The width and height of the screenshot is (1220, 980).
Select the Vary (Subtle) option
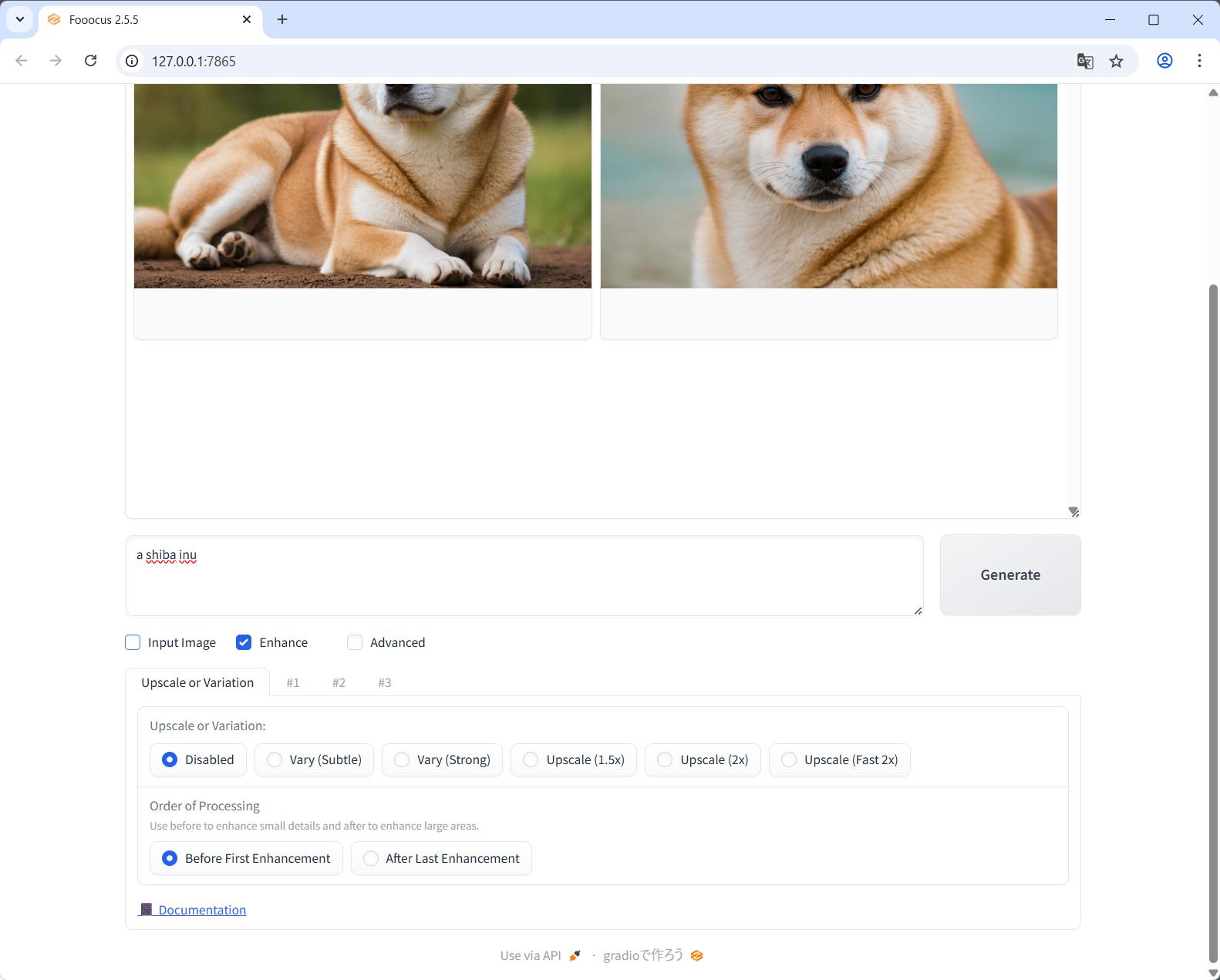275,759
